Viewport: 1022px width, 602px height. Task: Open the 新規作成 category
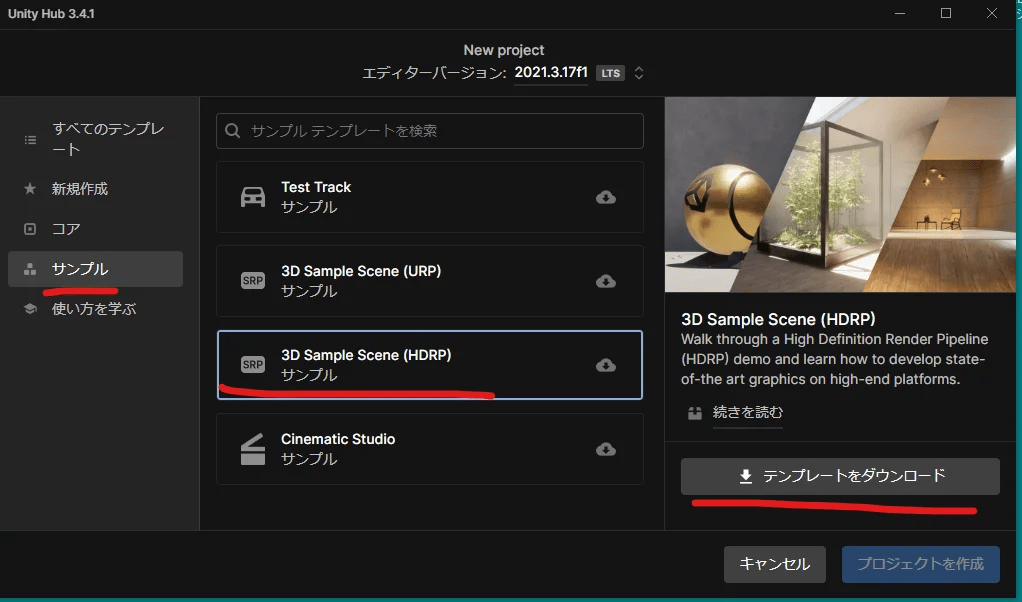pos(95,189)
